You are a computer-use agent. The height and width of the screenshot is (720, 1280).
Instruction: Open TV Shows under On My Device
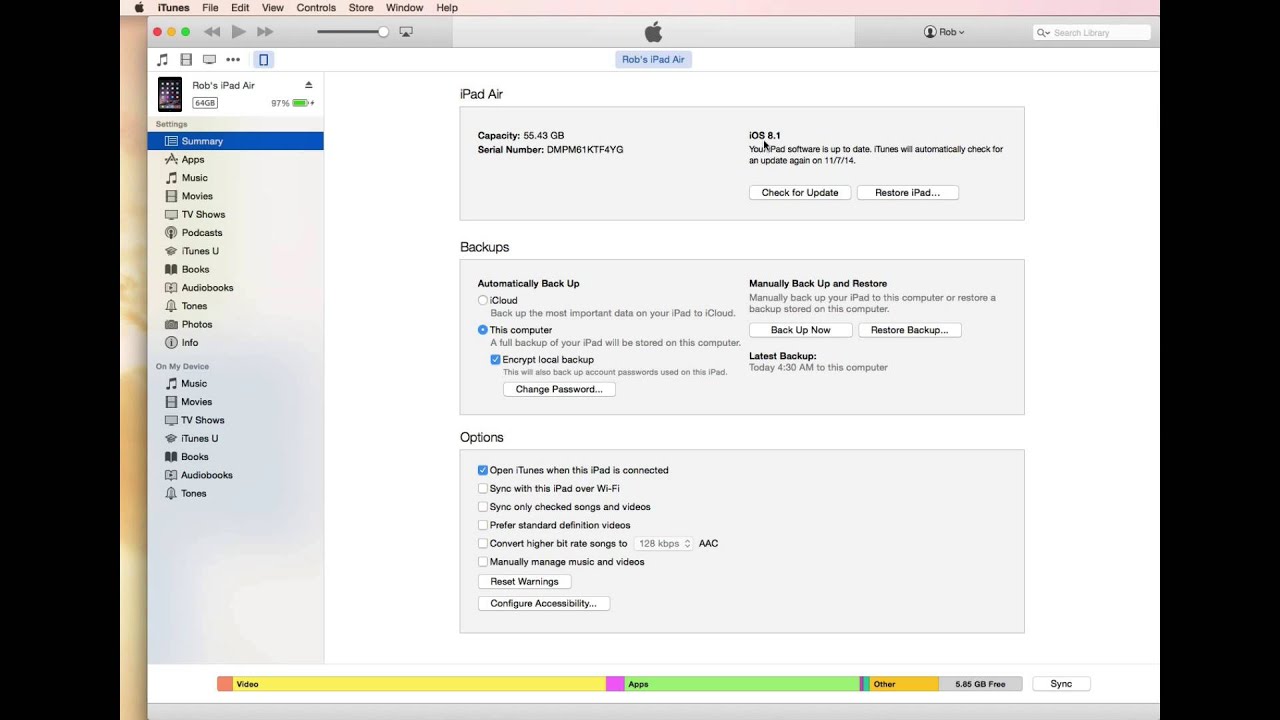(x=202, y=420)
